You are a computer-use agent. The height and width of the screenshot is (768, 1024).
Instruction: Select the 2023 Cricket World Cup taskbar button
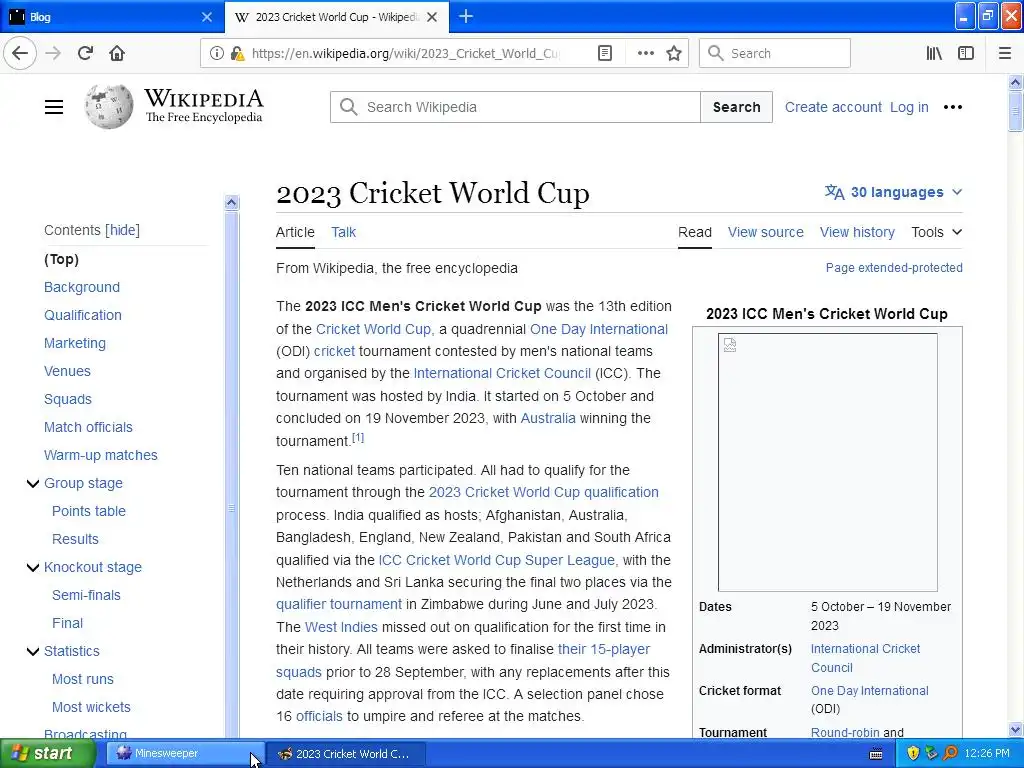pyautogui.click(x=346, y=754)
